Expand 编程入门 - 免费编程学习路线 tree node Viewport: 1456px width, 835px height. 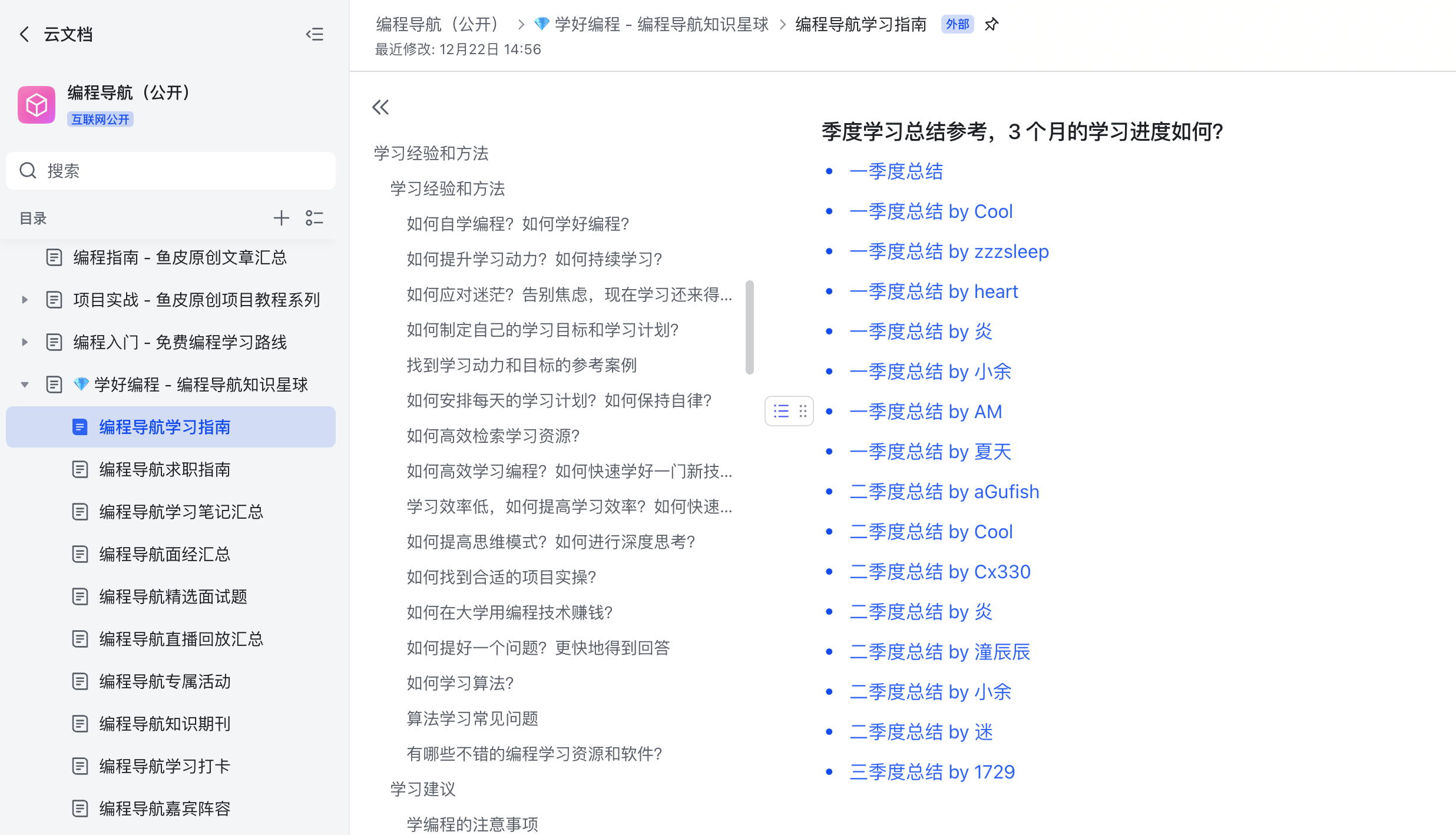pyautogui.click(x=24, y=342)
